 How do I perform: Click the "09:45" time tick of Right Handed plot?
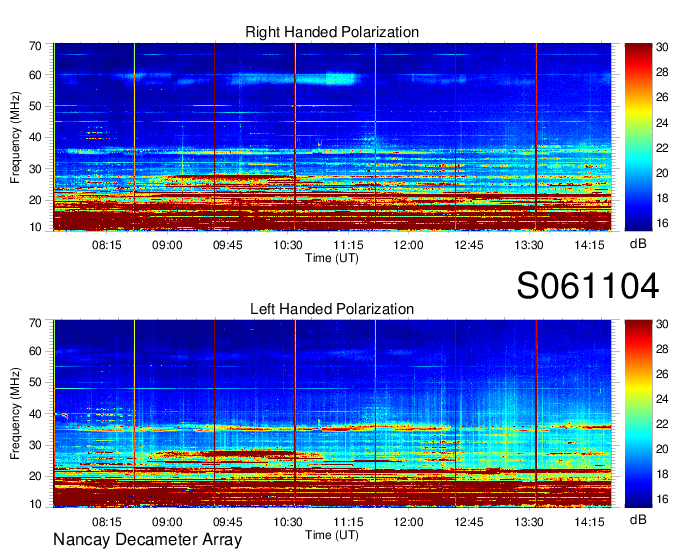[227, 245]
